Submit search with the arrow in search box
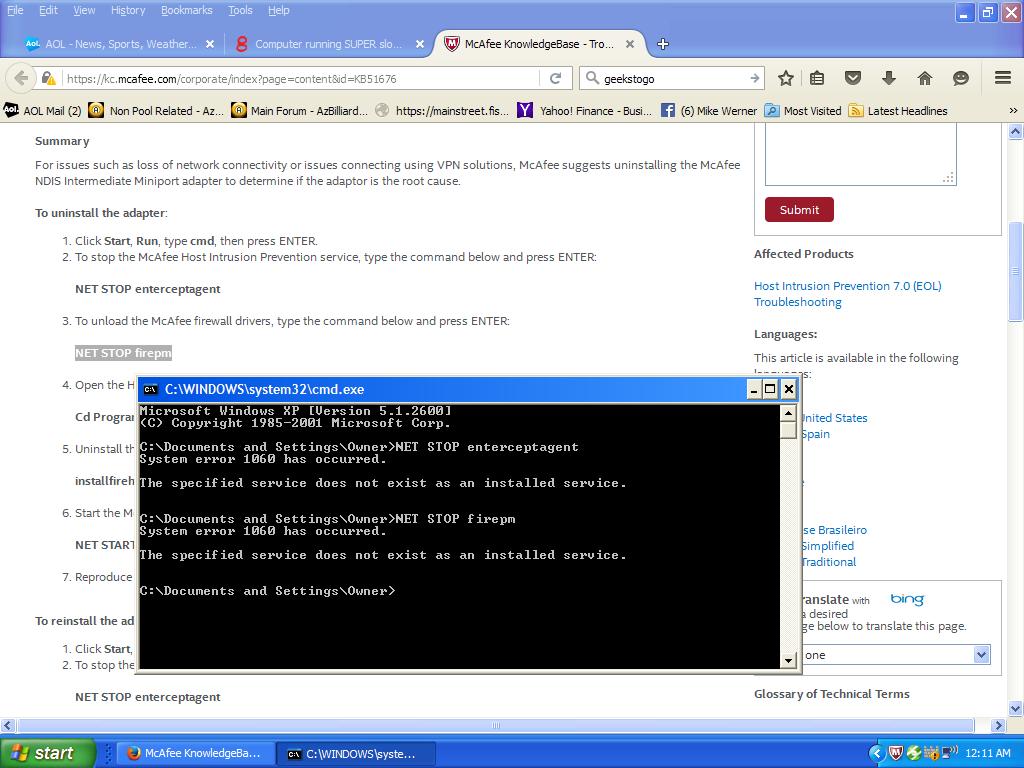 pos(754,78)
